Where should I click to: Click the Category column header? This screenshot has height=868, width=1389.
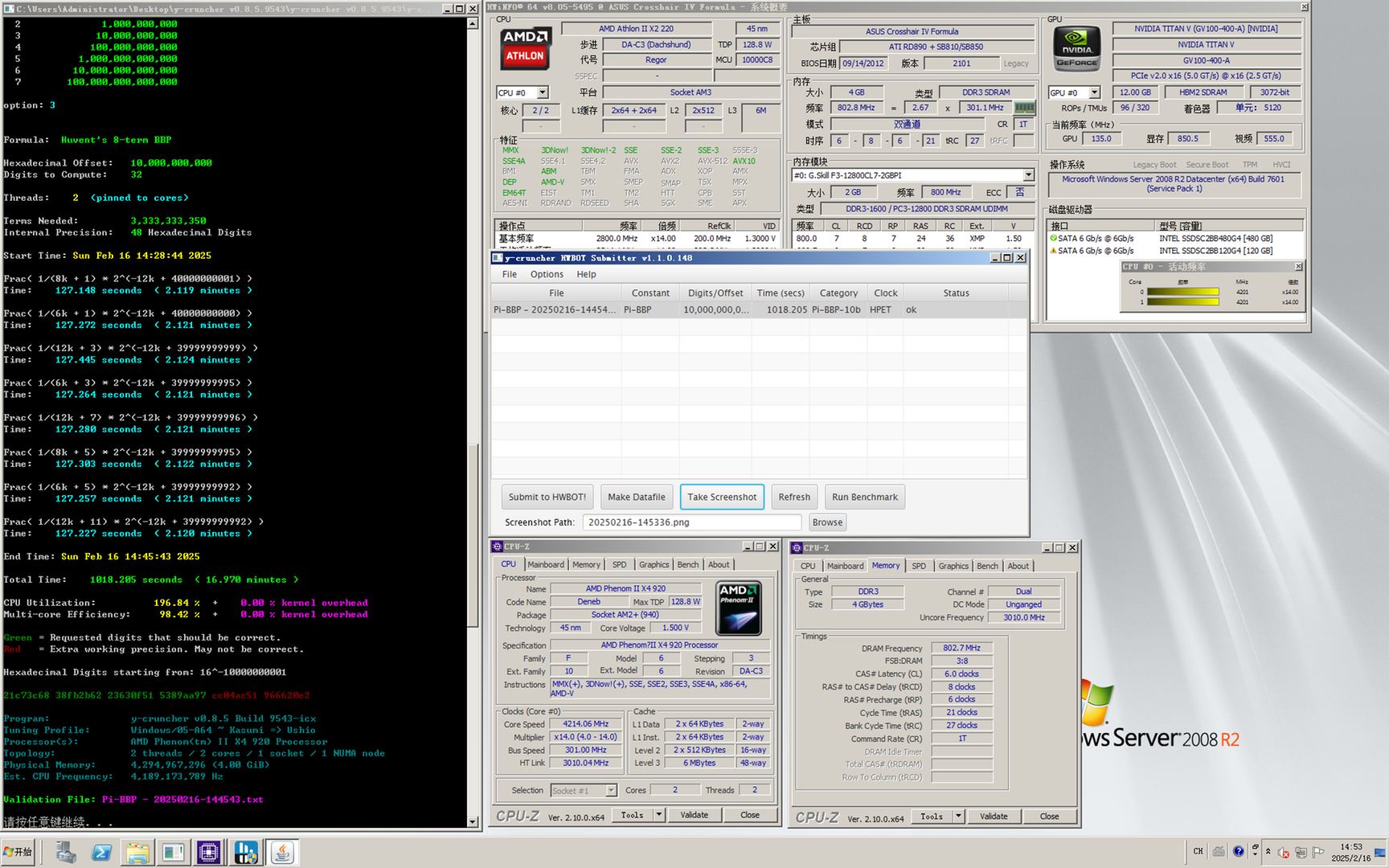838,293
